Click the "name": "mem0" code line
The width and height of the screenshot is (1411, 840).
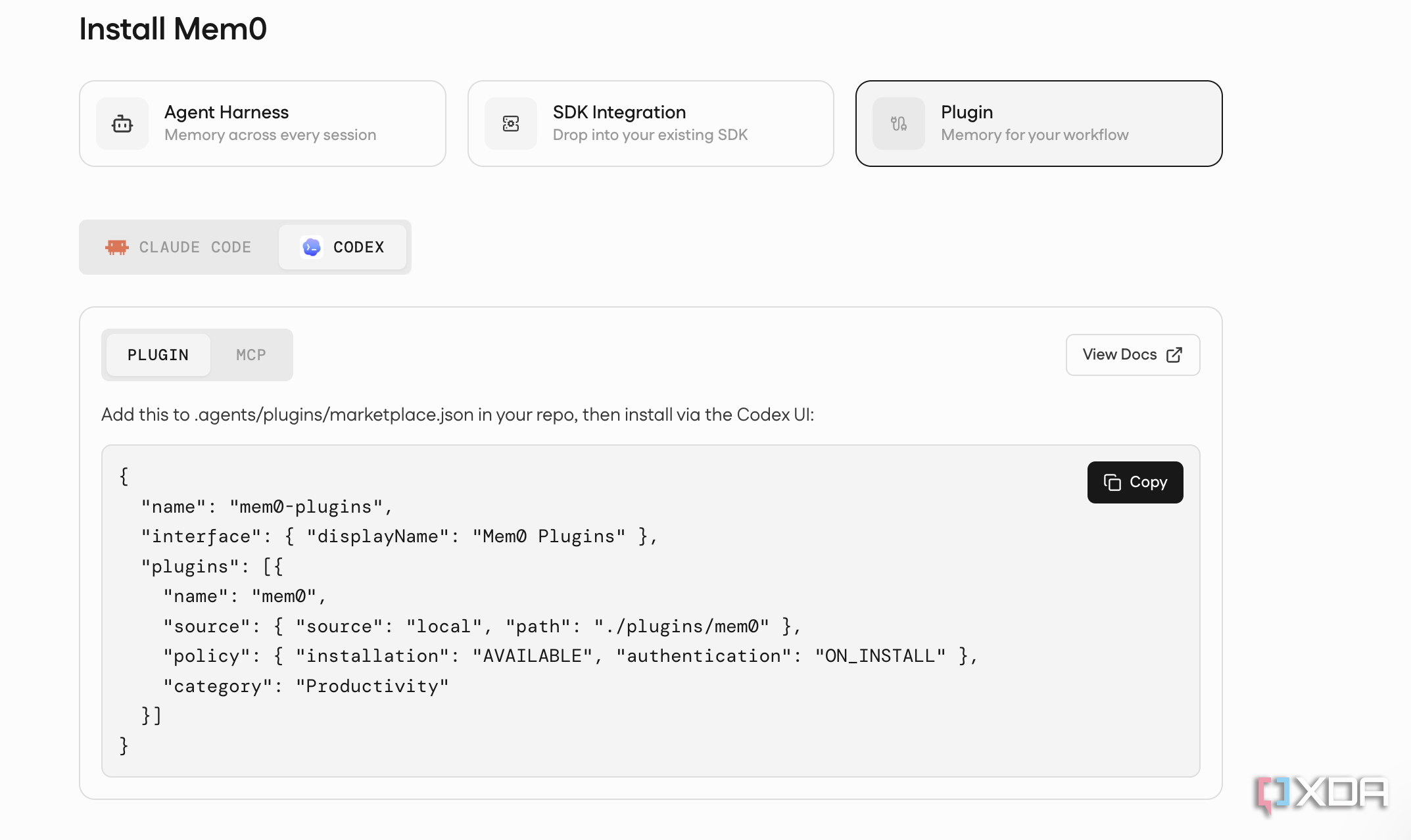click(245, 596)
